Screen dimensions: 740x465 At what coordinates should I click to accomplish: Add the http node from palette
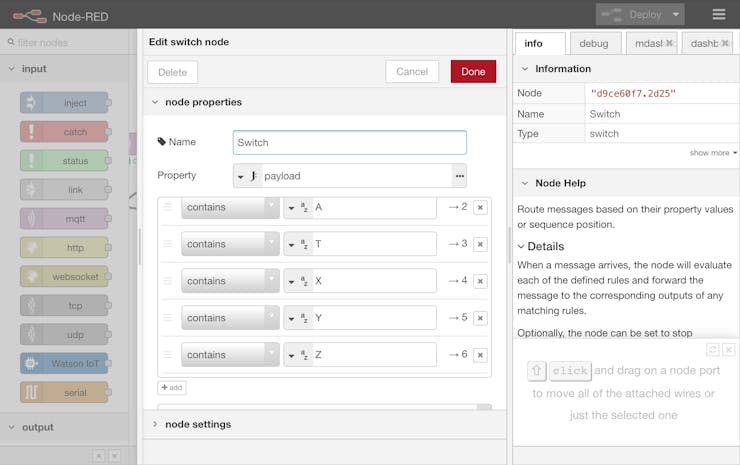click(x=64, y=248)
